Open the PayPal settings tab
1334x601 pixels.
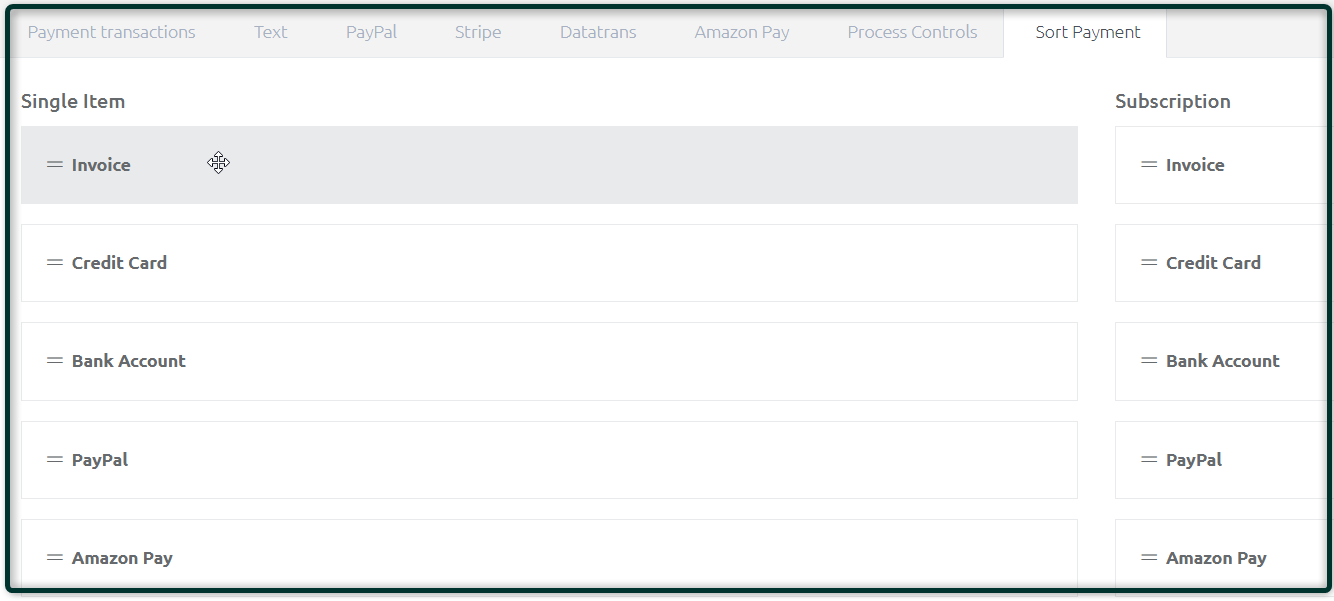click(371, 32)
